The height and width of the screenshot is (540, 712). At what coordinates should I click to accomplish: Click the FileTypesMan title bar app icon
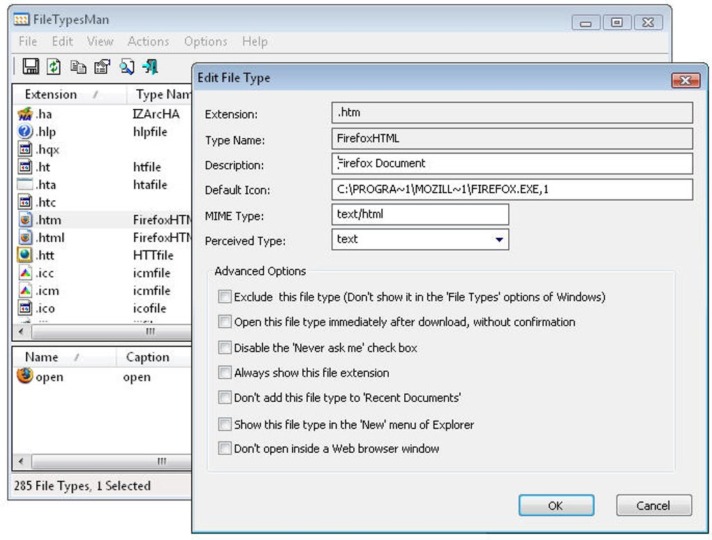pos(21,20)
